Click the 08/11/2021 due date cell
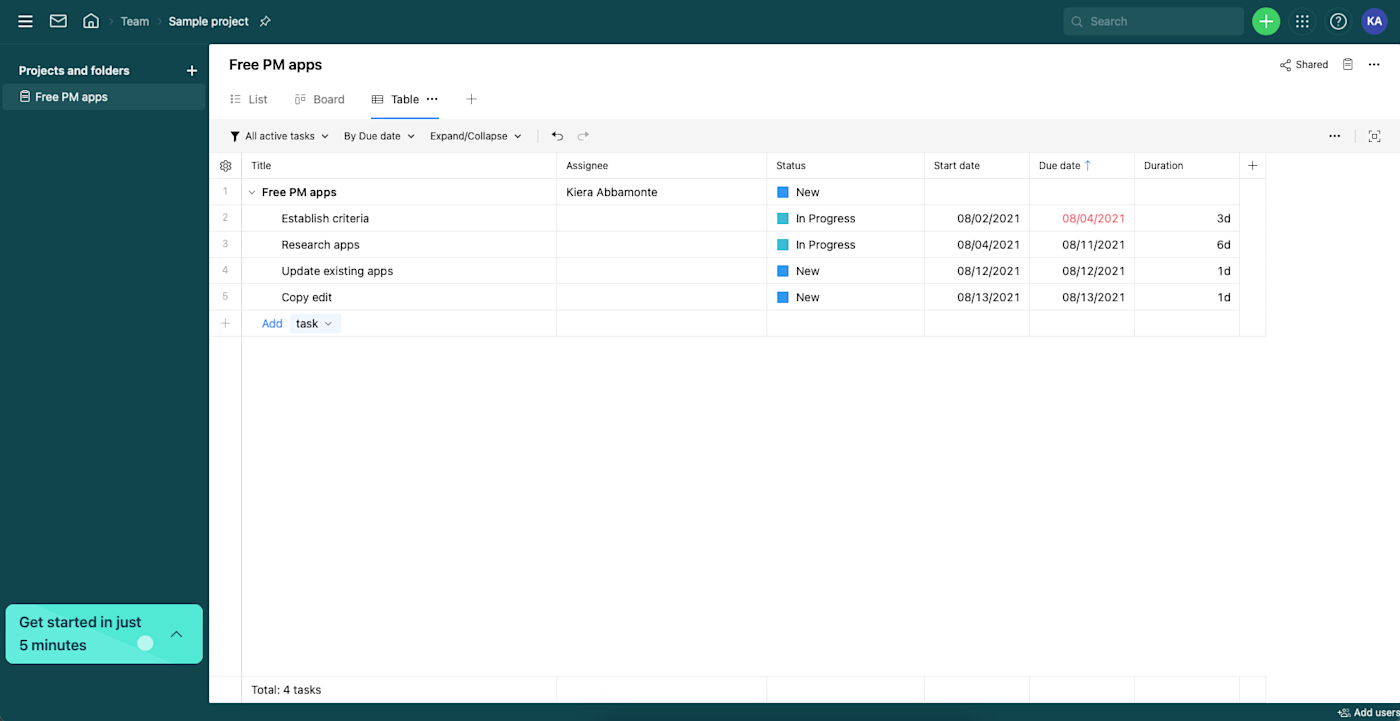This screenshot has height=721, width=1400. [x=1082, y=245]
